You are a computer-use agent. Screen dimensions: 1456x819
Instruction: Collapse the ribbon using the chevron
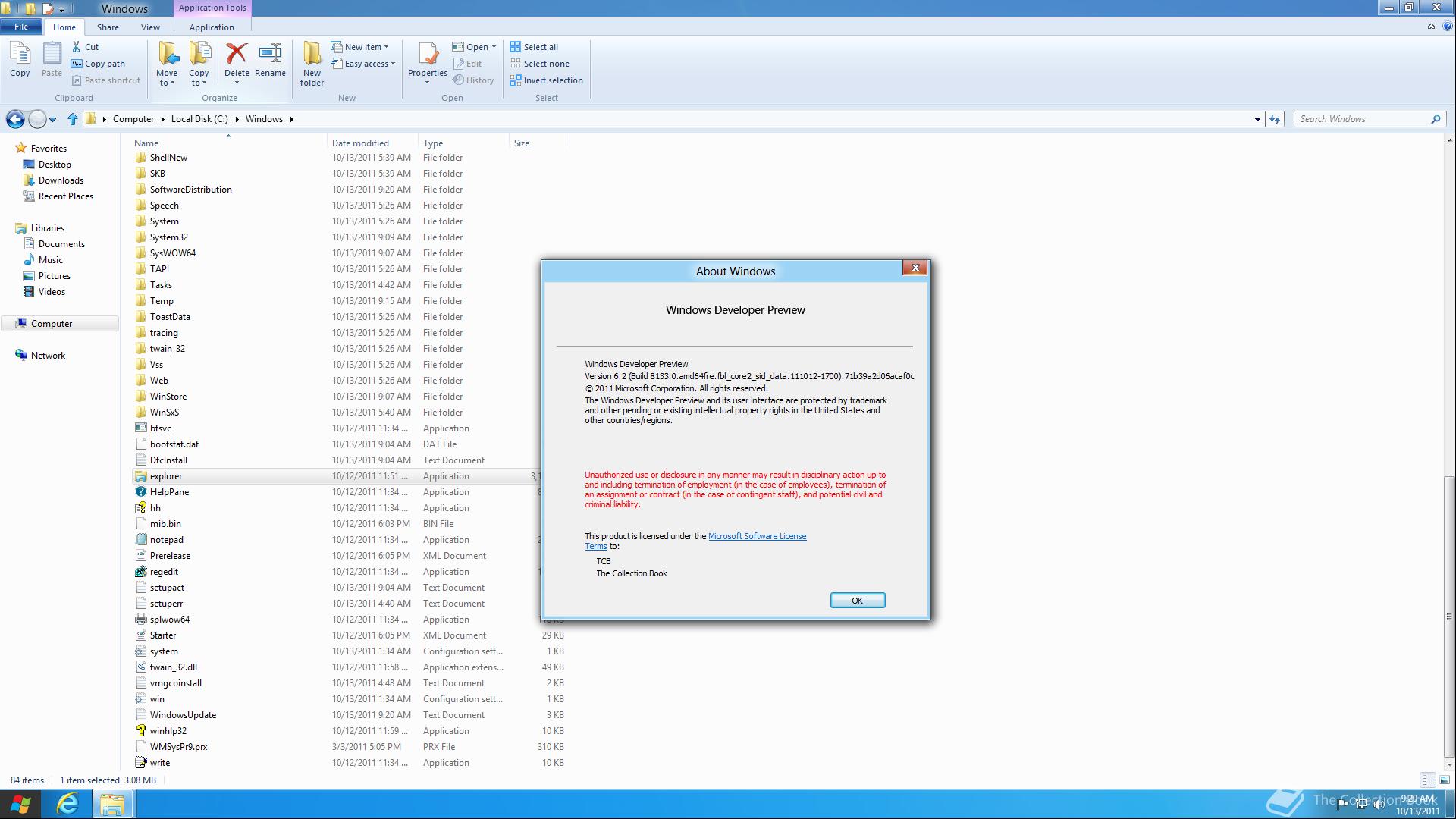click(x=1431, y=26)
